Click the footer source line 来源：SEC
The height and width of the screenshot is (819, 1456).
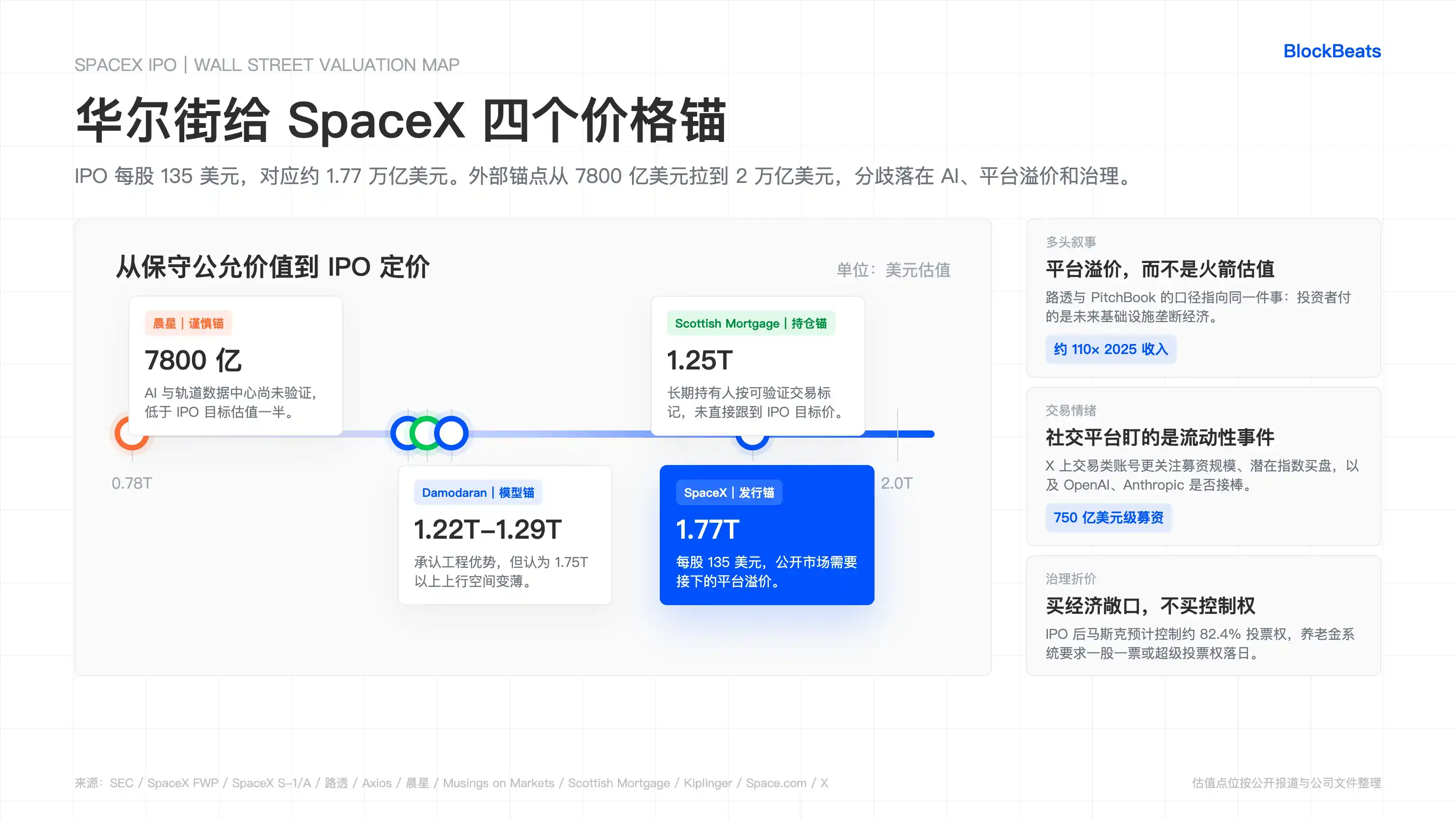452,783
